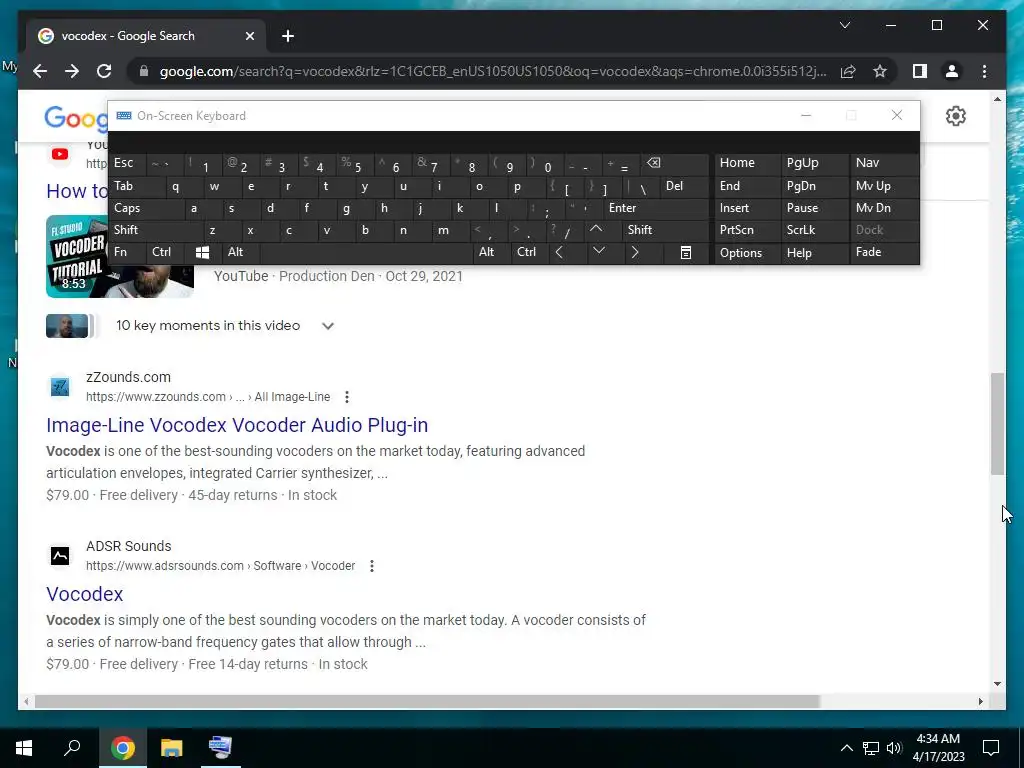Click horizontal scrollbar right arrow
The image size is (1024, 768).
tap(981, 701)
